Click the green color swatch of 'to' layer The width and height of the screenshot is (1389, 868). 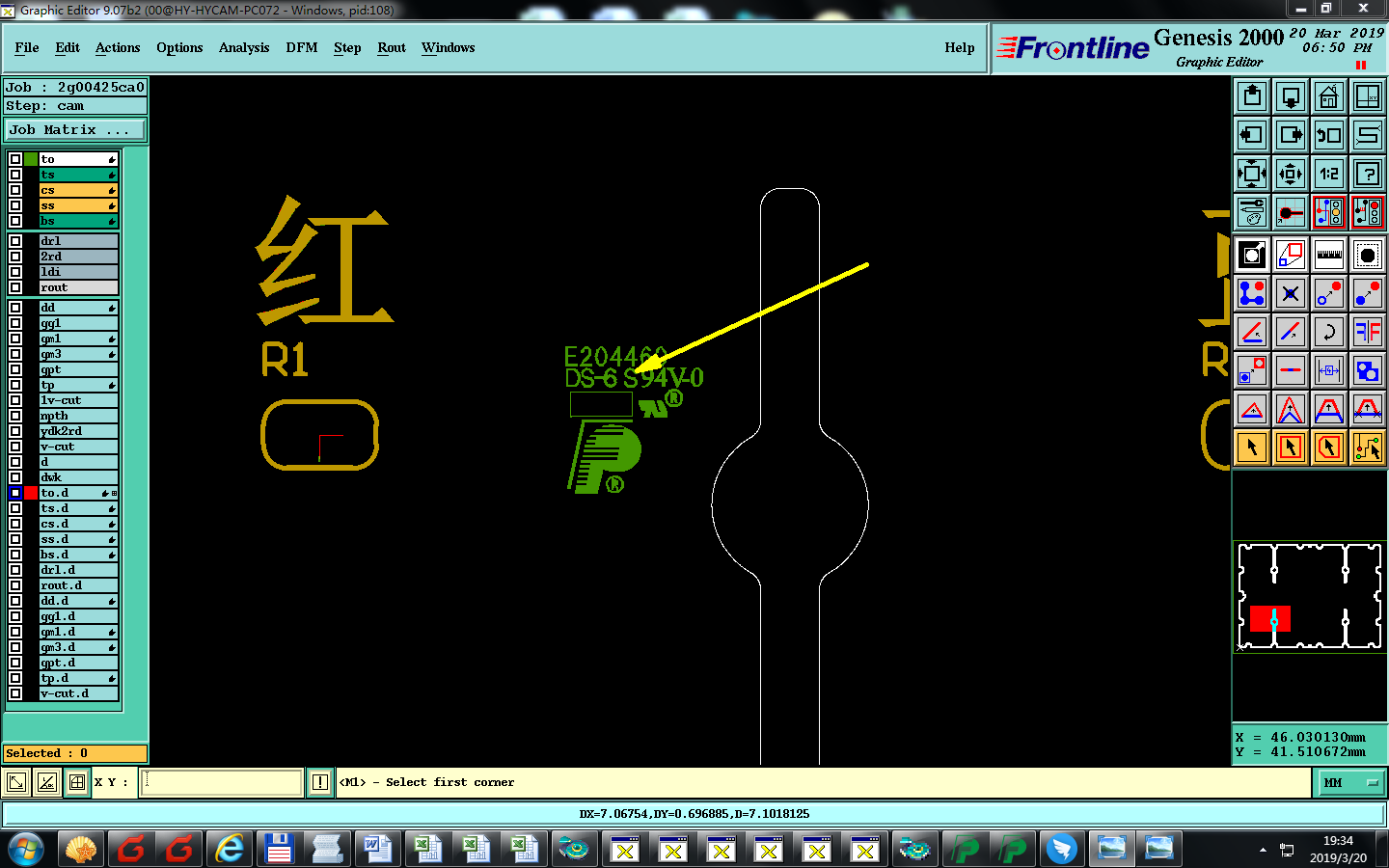pyautogui.click(x=31, y=159)
